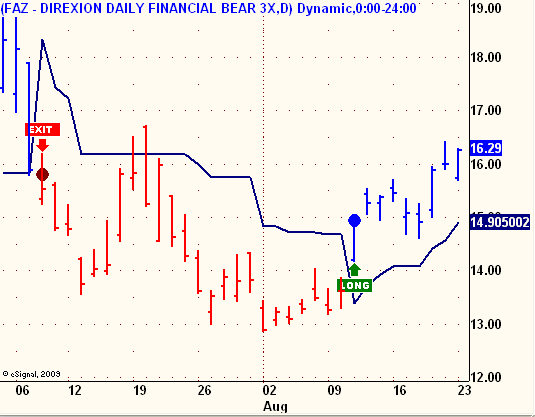Click the 13.00 price axis label
The height and width of the screenshot is (417, 535).
tap(486, 324)
